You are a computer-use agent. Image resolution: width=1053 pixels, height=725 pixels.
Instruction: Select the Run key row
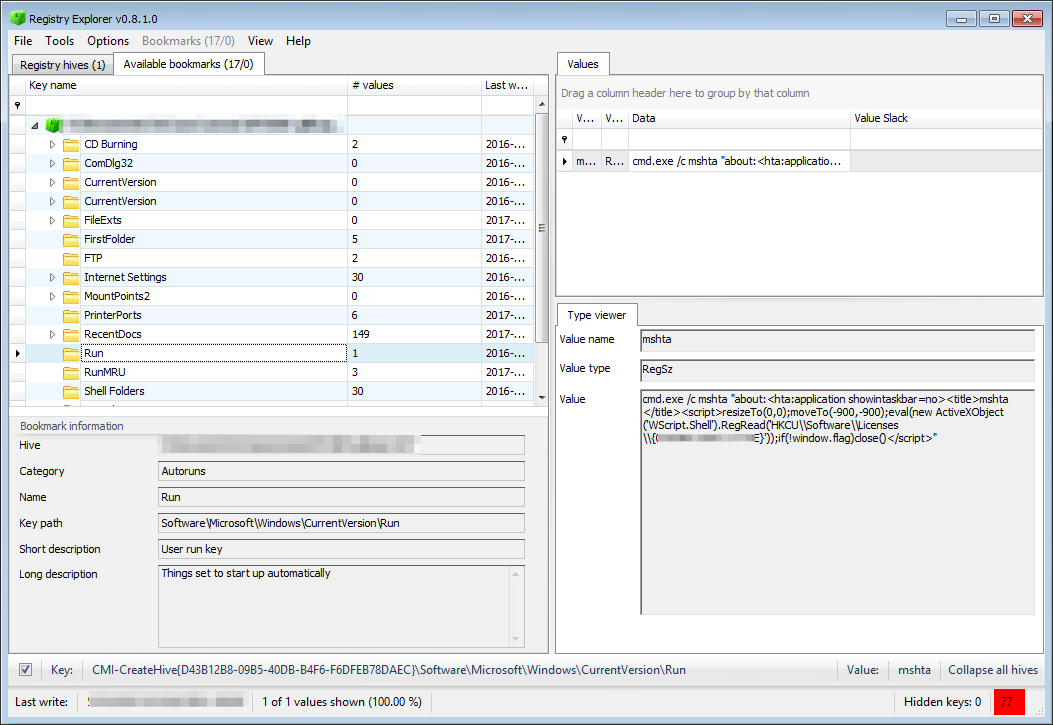click(279, 353)
